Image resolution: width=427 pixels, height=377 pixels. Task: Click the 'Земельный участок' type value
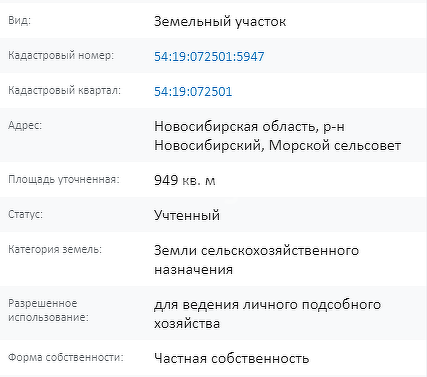(220, 22)
